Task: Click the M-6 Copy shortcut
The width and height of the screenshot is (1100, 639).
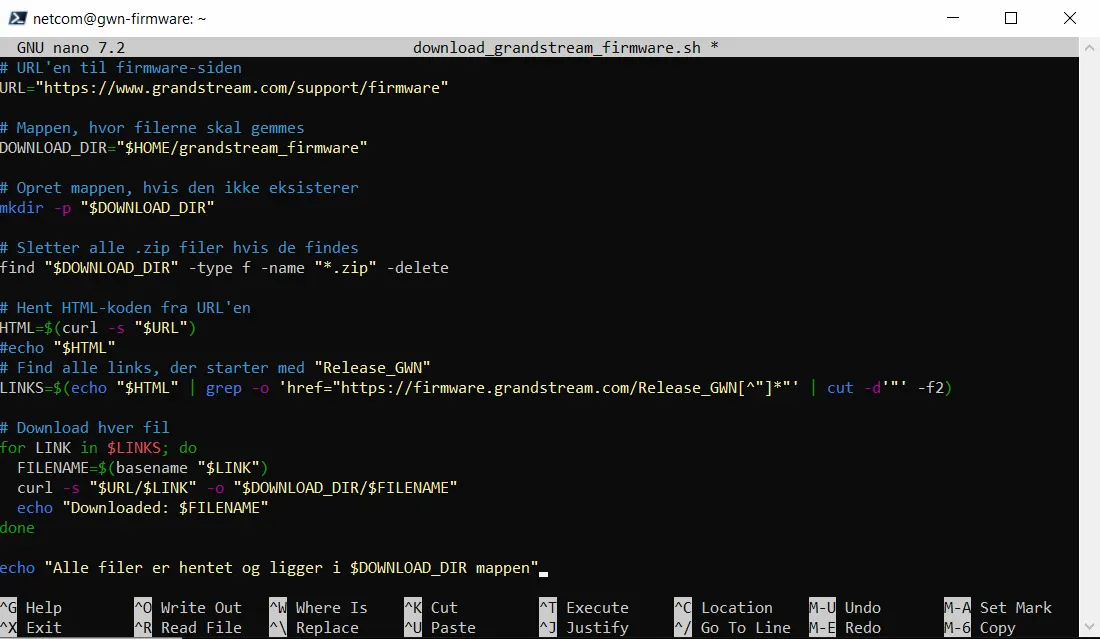Action: tap(979, 628)
